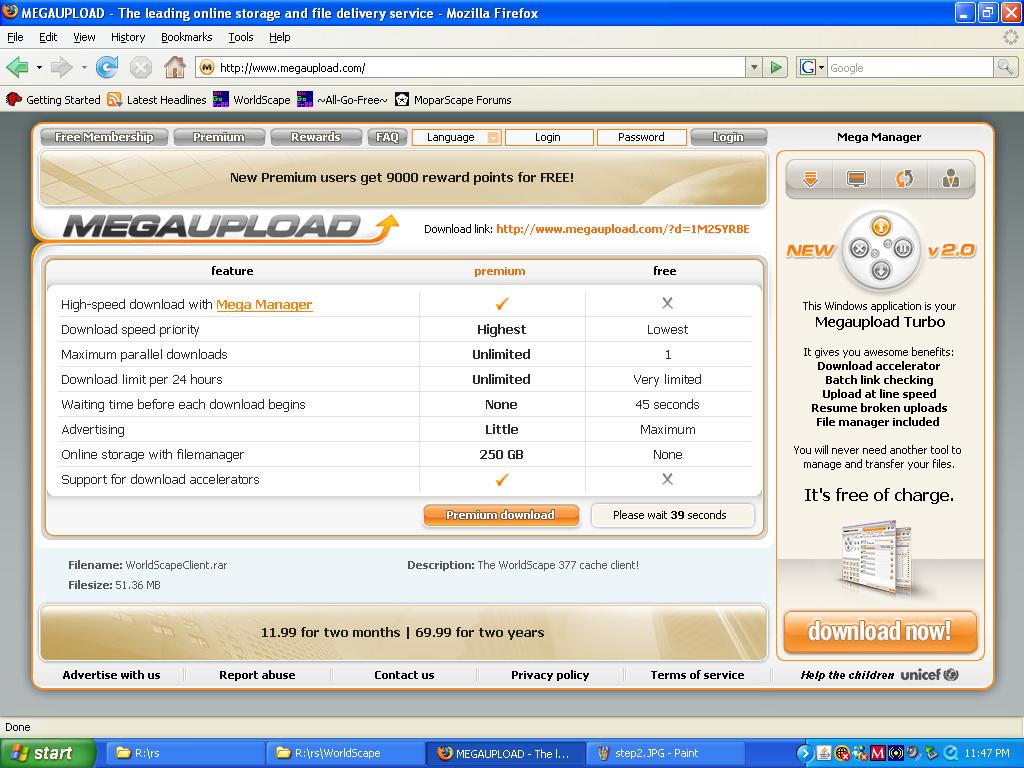The height and width of the screenshot is (768, 1024).
Task: Click the Mega Manager monitor icon
Action: point(856,178)
